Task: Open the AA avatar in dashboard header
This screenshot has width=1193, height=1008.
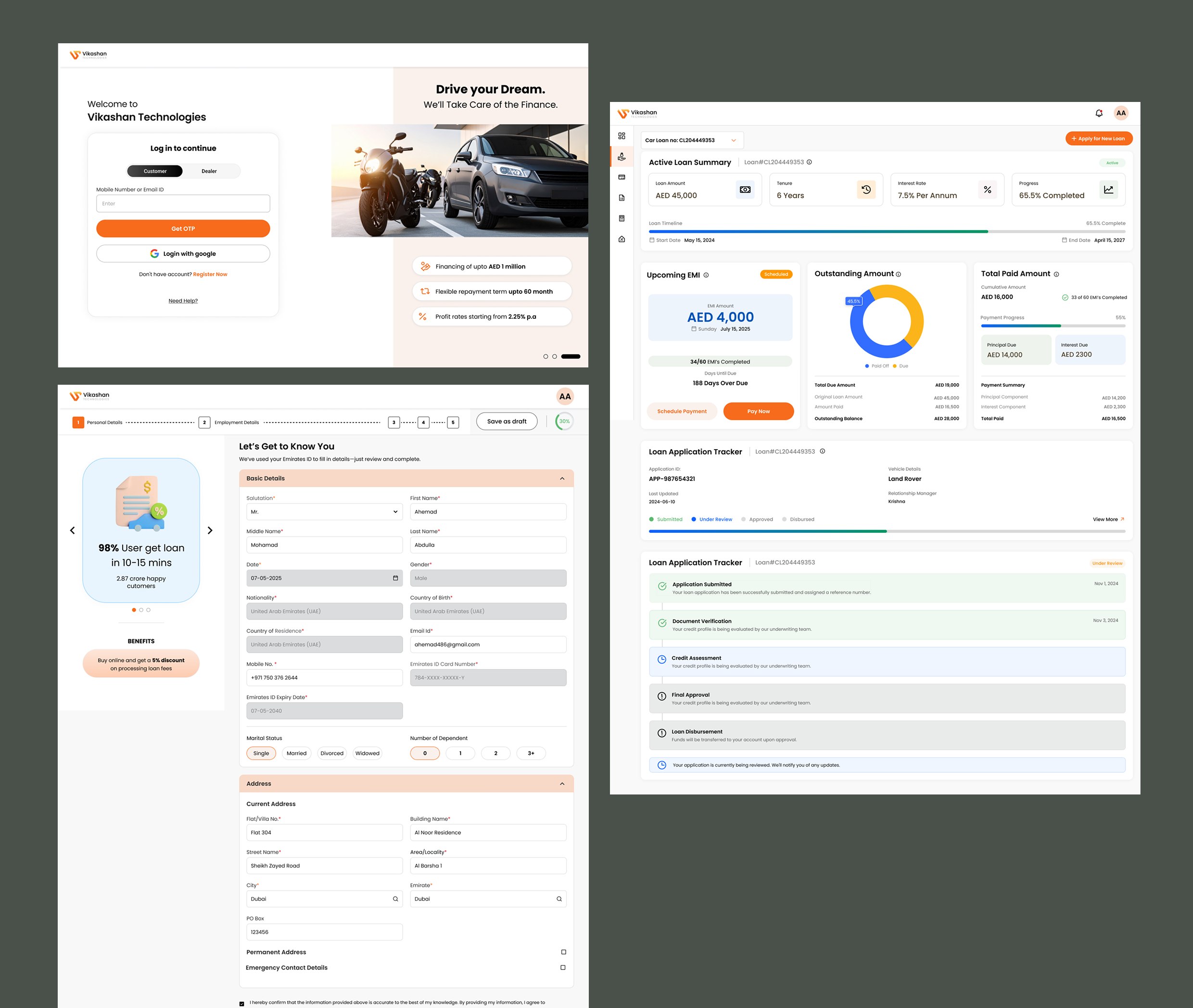Action: 1121,113
